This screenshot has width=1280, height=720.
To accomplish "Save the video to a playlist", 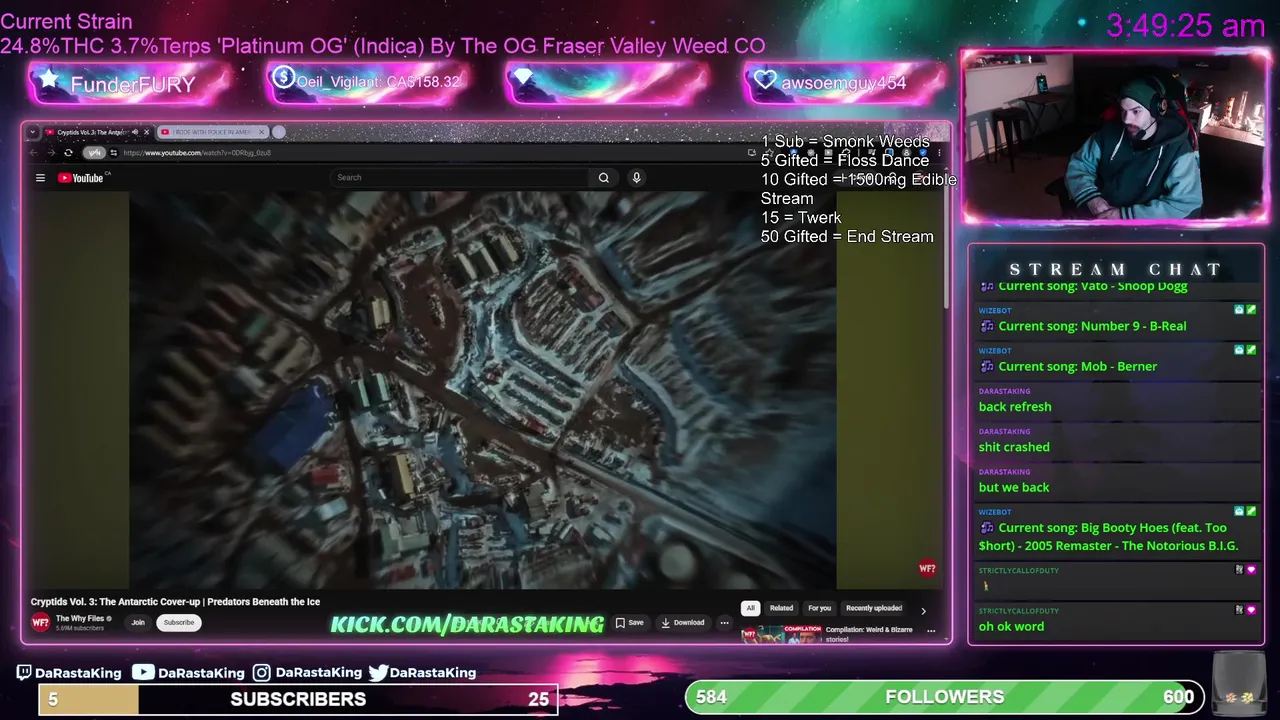I will click(x=631, y=622).
